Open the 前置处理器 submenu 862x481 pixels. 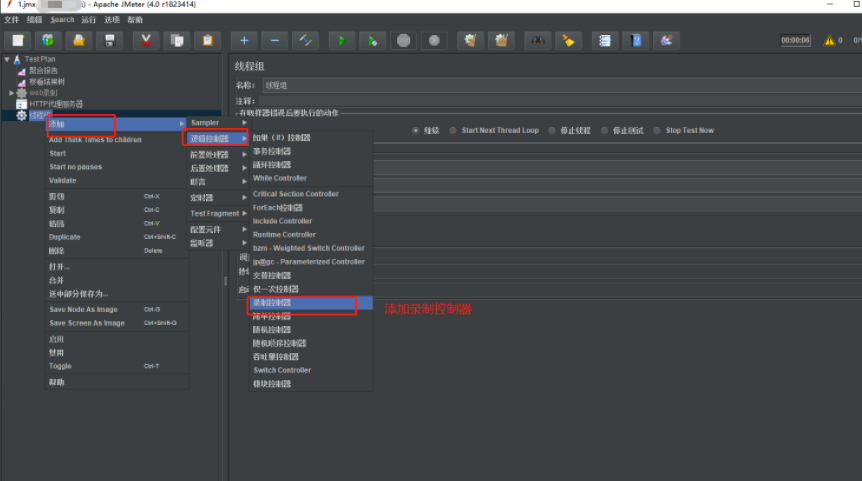point(218,154)
